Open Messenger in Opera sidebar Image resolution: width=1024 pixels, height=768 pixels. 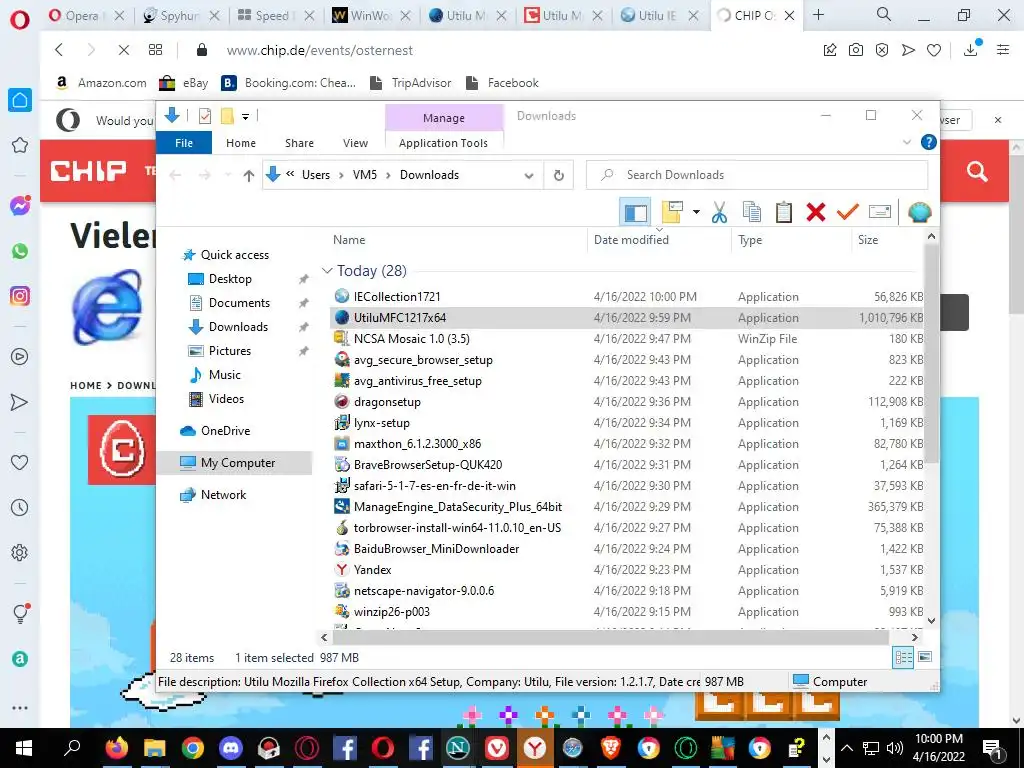pyautogui.click(x=20, y=206)
